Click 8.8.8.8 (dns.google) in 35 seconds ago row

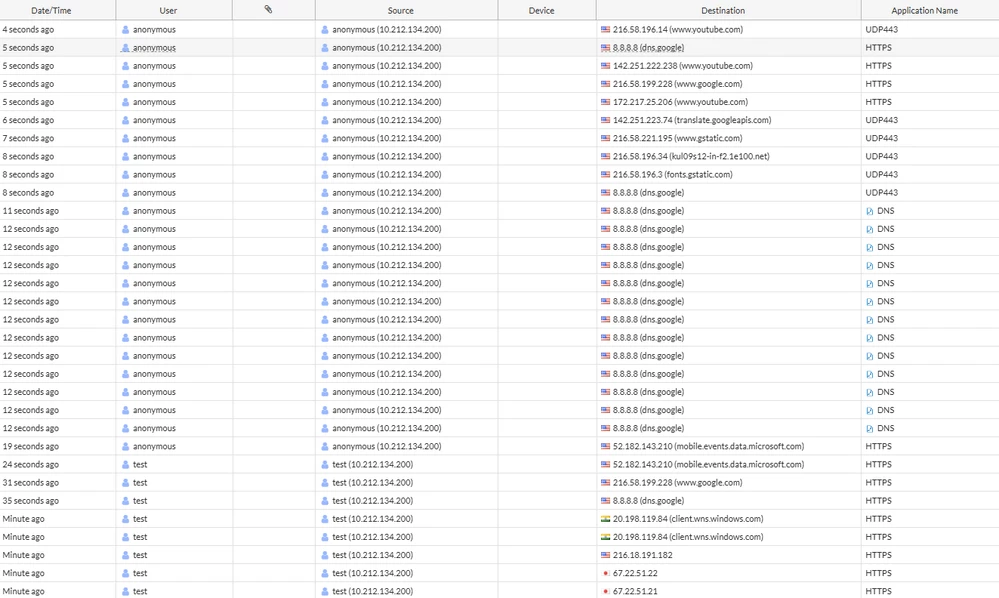point(648,501)
